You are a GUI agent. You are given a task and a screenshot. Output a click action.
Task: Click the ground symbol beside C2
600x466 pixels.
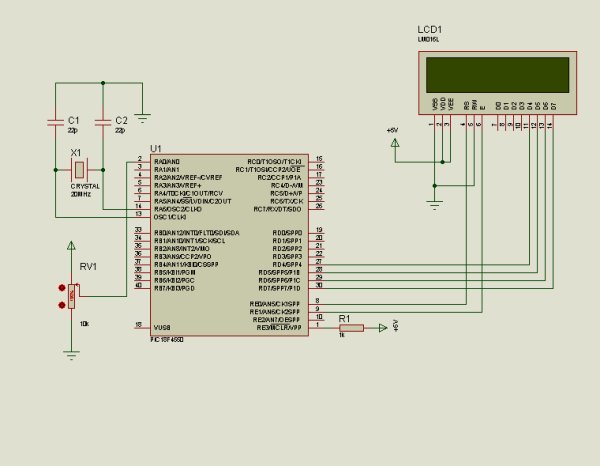(142, 118)
